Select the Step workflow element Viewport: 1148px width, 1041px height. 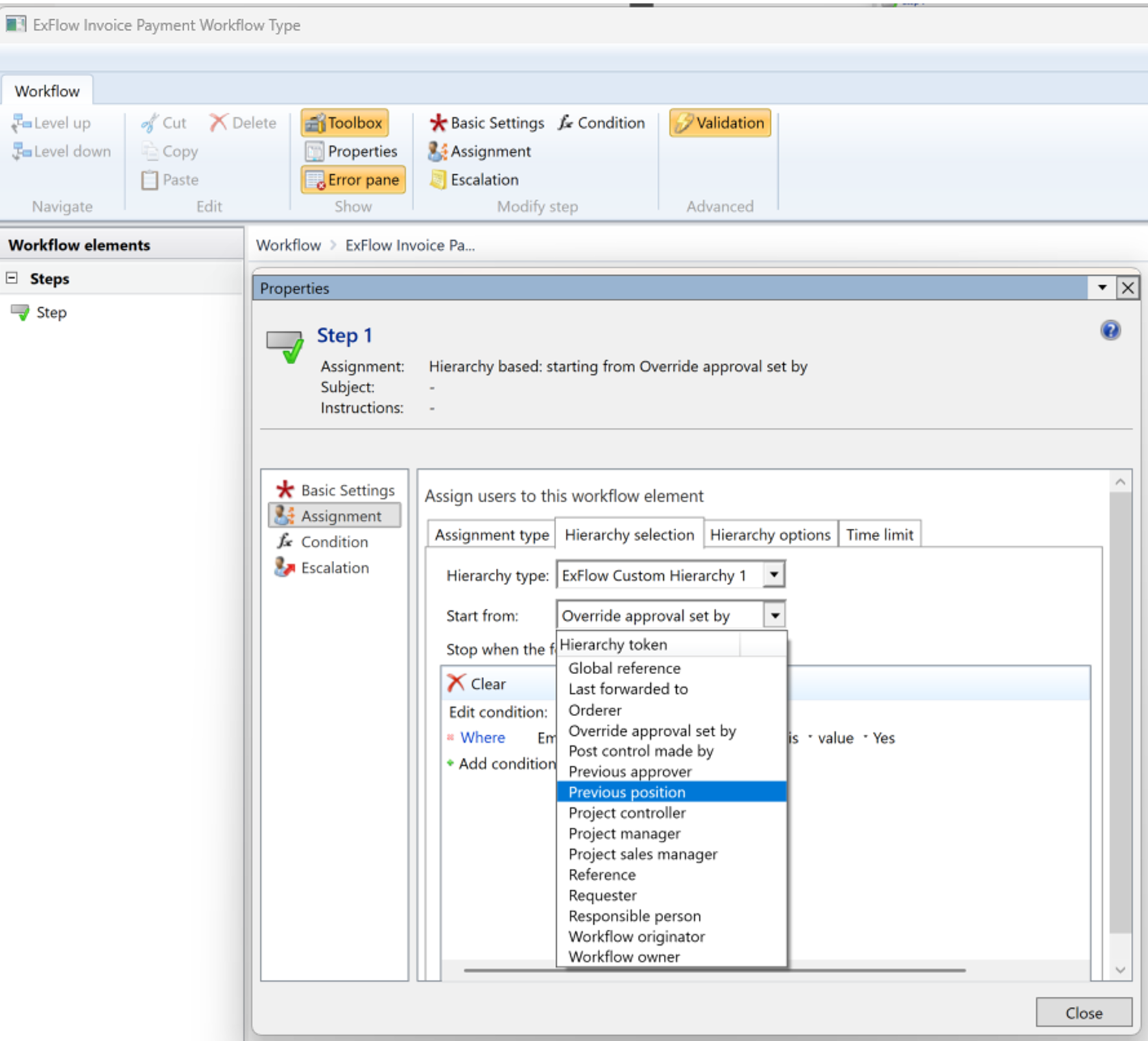pos(40,313)
